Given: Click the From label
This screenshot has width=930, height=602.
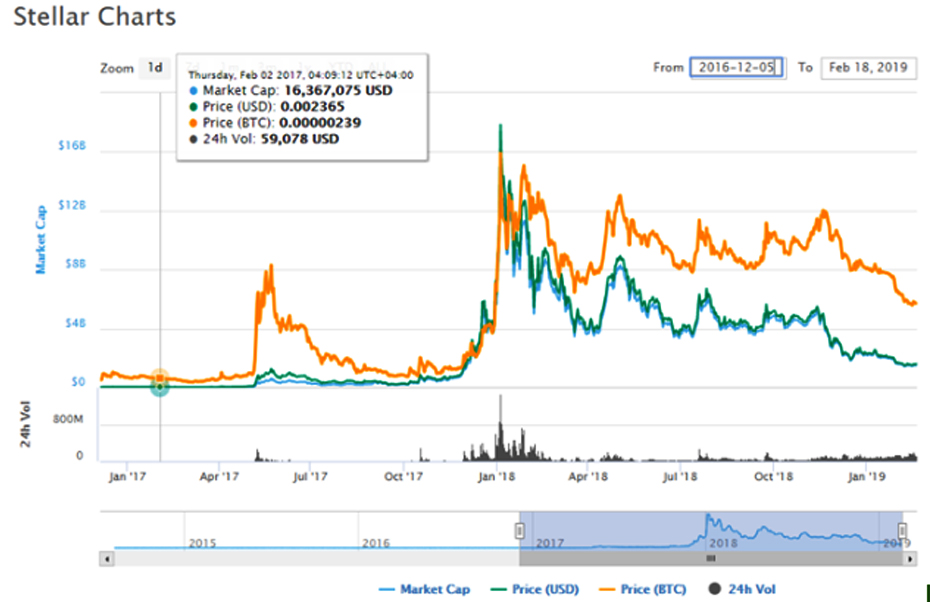Looking at the screenshot, I should pyautogui.click(x=668, y=68).
